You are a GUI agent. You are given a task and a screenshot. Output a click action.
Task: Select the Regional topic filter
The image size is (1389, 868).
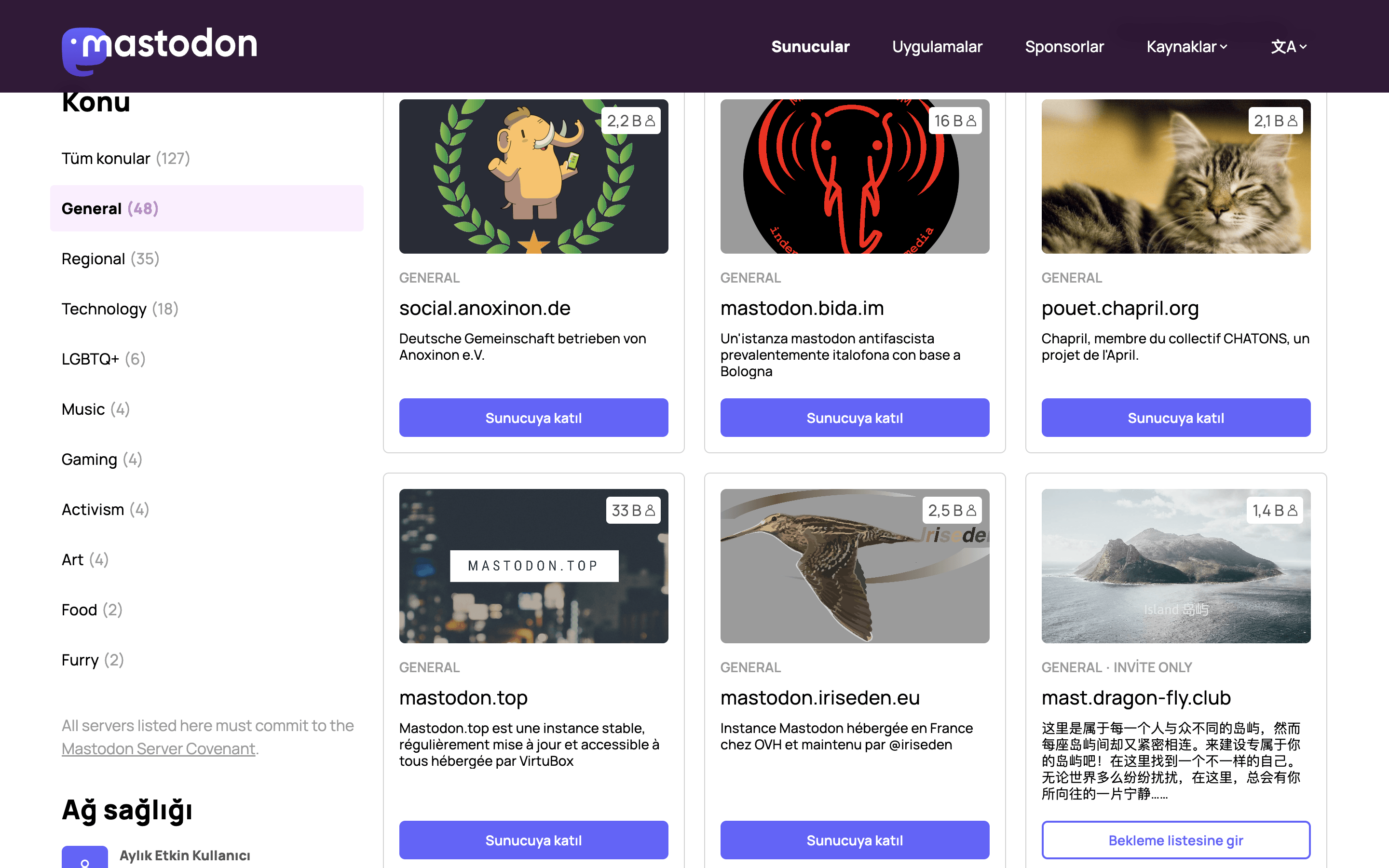pos(110,259)
